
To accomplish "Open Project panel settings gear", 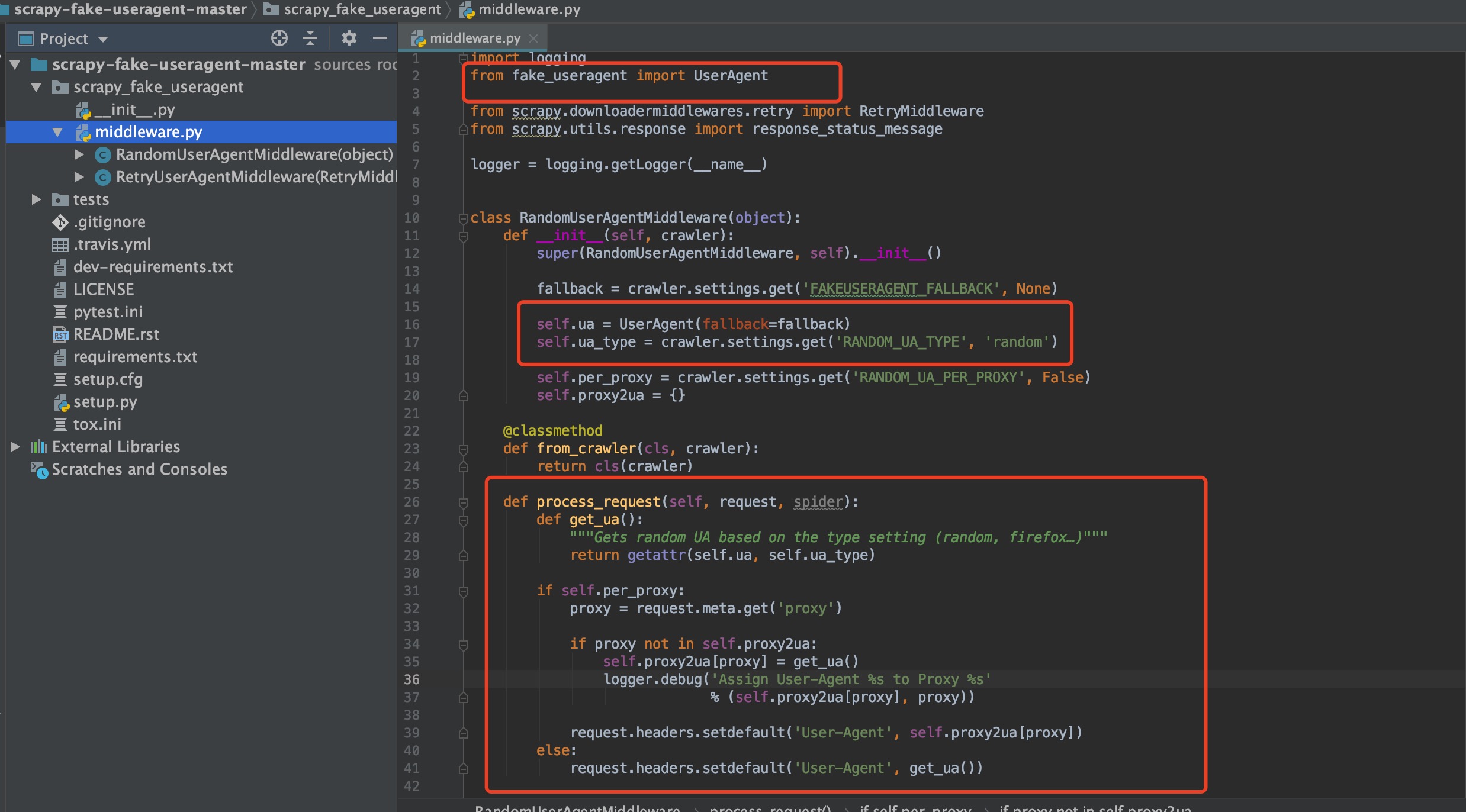I will click(349, 38).
